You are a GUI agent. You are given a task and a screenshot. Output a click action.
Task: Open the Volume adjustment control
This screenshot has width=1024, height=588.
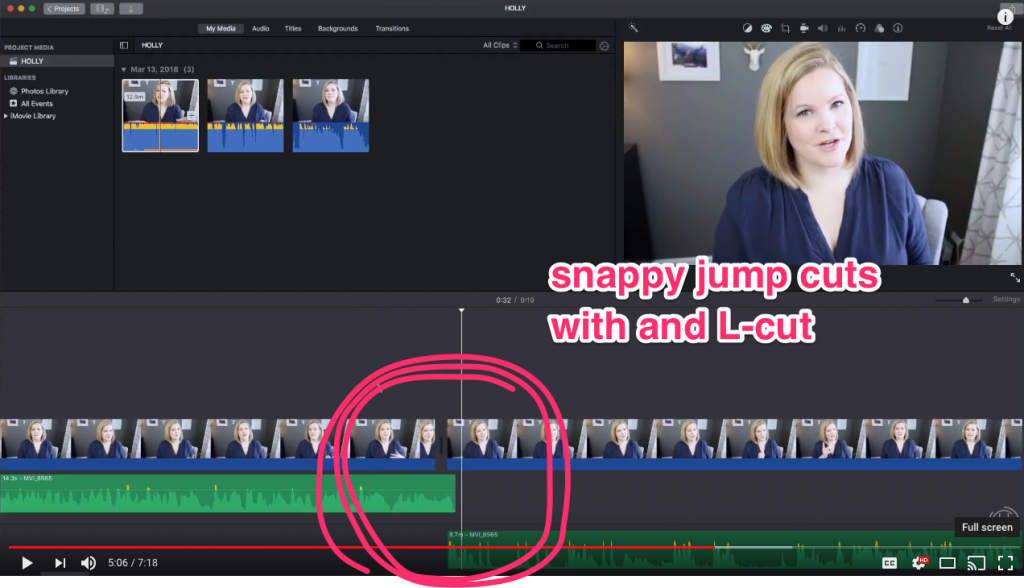point(823,29)
